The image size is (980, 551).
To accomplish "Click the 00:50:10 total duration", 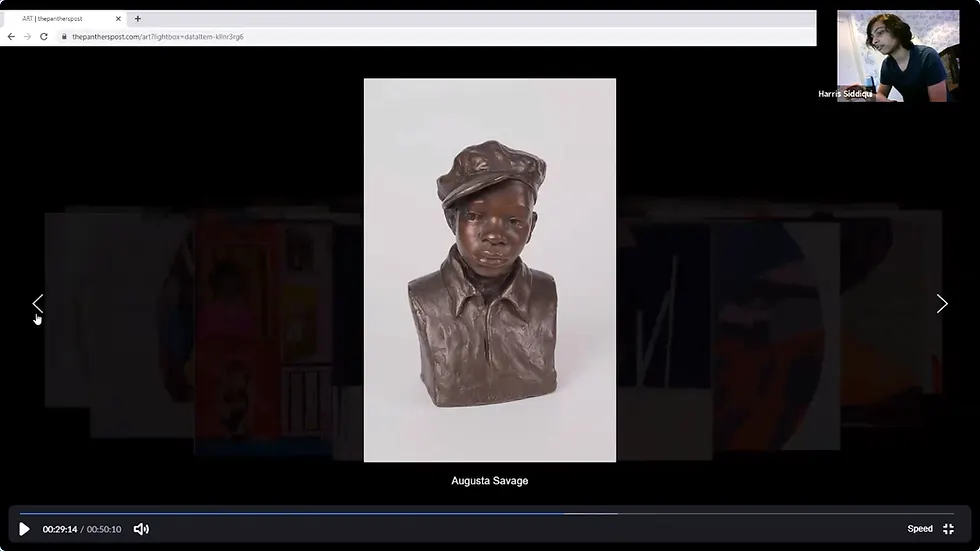I will click(104, 529).
